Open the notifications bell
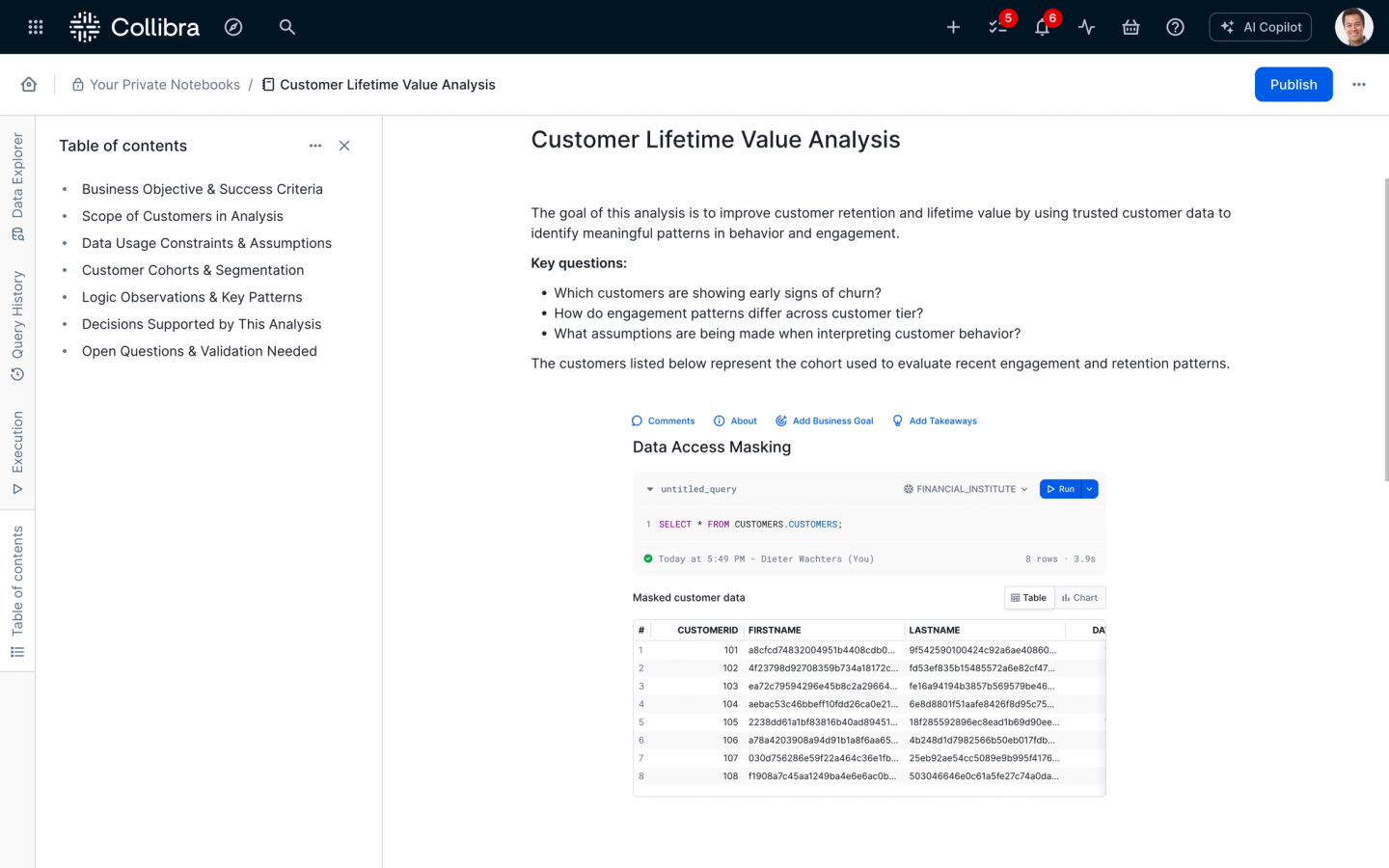The height and width of the screenshot is (868, 1389). 1042,27
